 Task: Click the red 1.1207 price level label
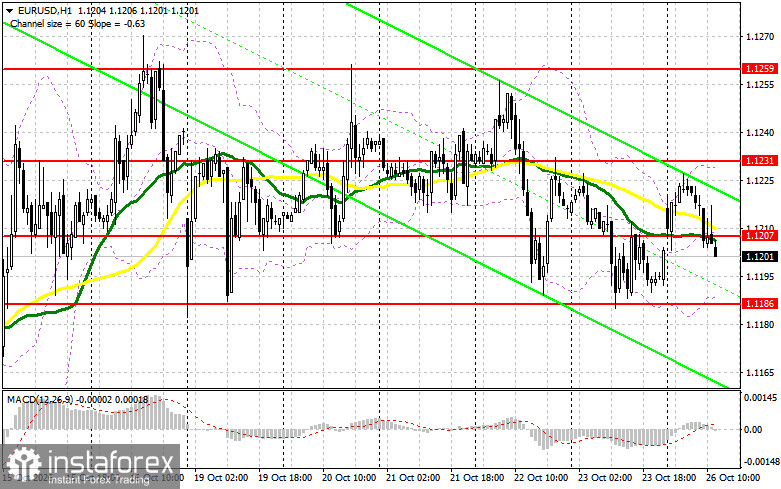760,236
